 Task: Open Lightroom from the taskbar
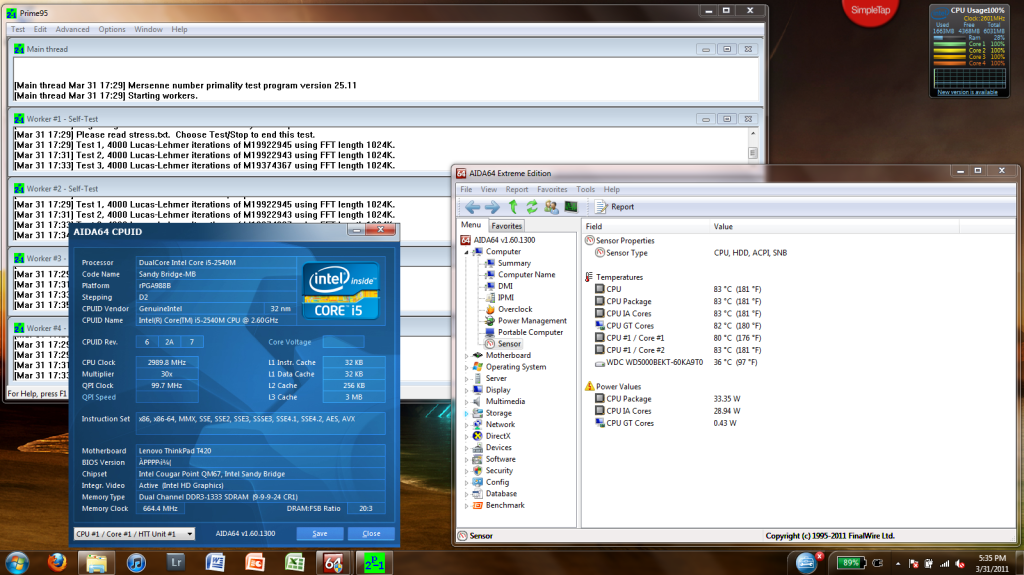(x=176, y=563)
